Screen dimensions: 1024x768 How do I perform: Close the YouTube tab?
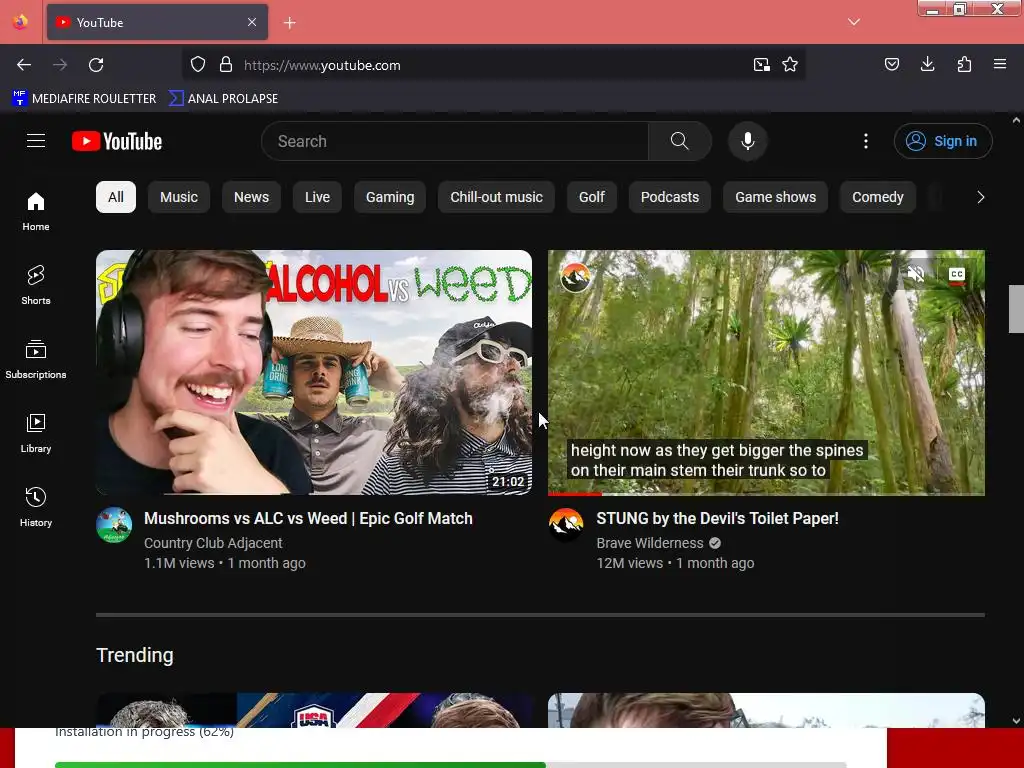point(252,22)
